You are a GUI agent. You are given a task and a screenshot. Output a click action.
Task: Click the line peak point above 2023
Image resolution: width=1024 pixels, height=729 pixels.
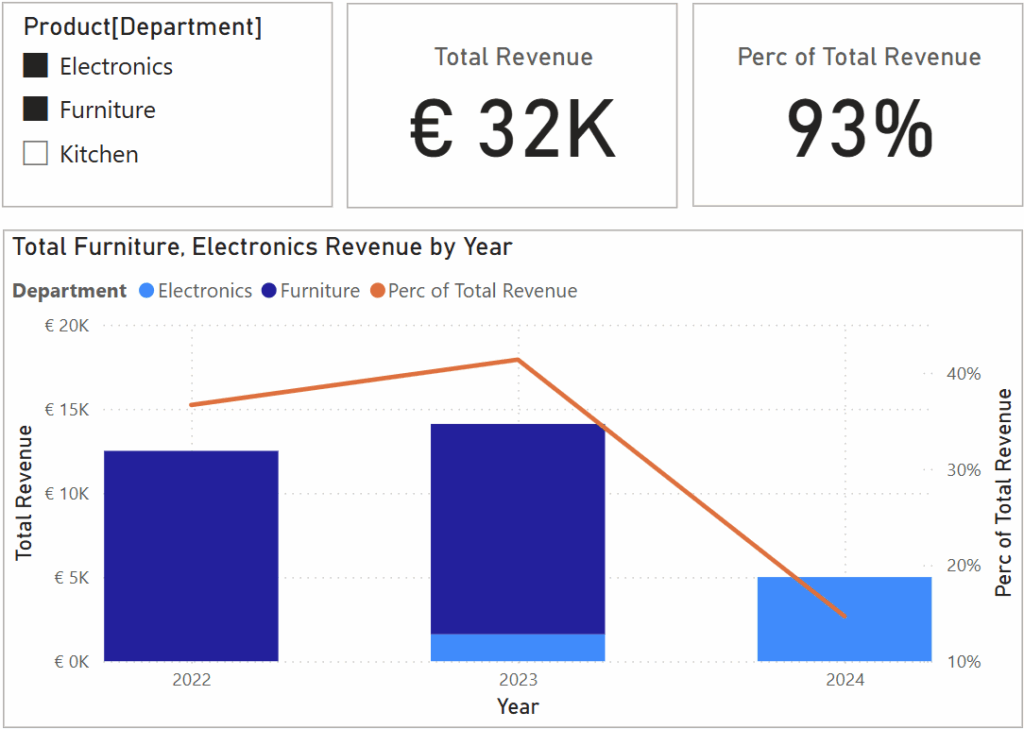tap(518, 359)
